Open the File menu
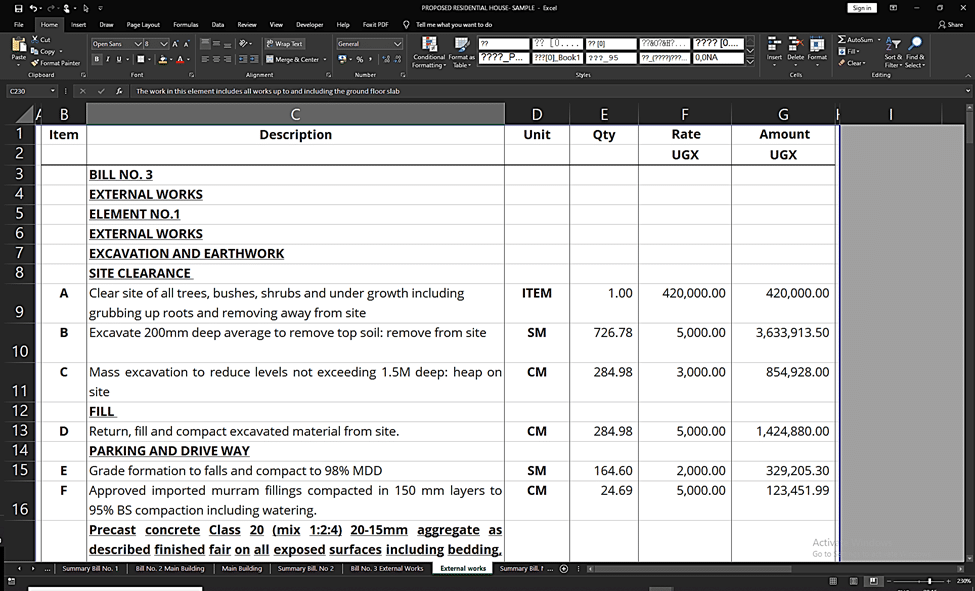 (19, 25)
